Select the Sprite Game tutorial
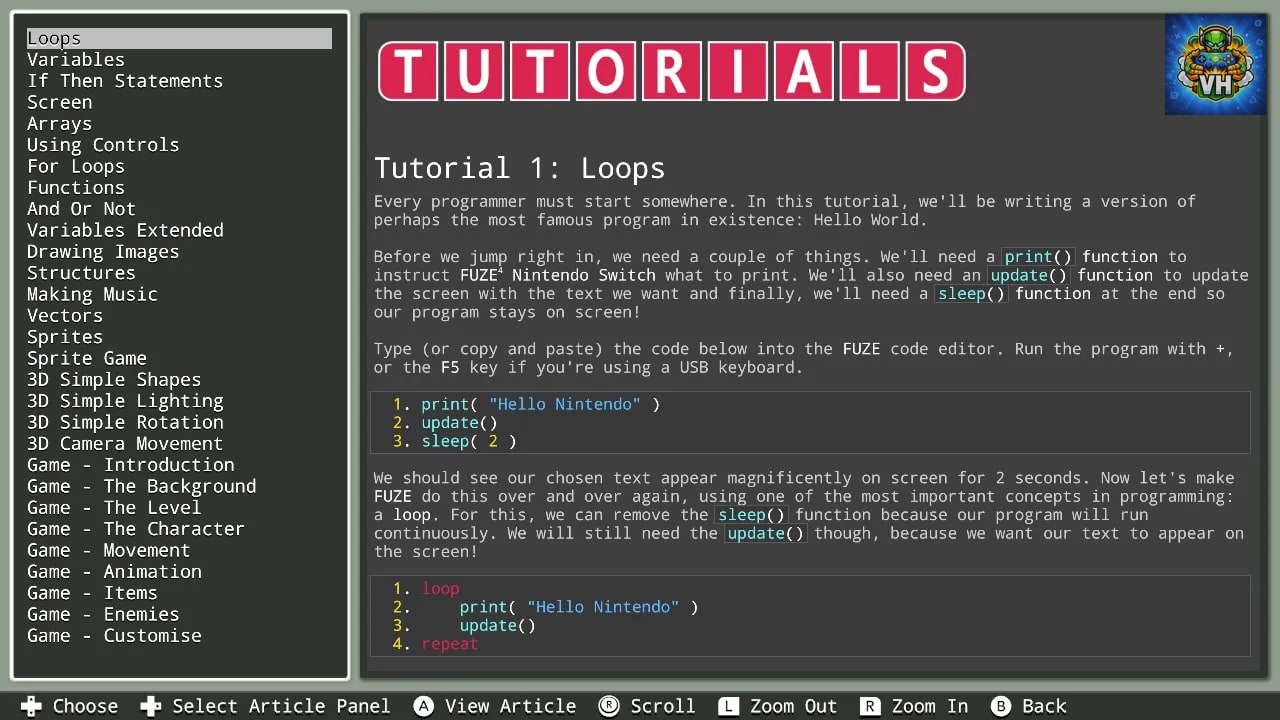Image resolution: width=1280 pixels, height=720 pixels. (x=87, y=358)
